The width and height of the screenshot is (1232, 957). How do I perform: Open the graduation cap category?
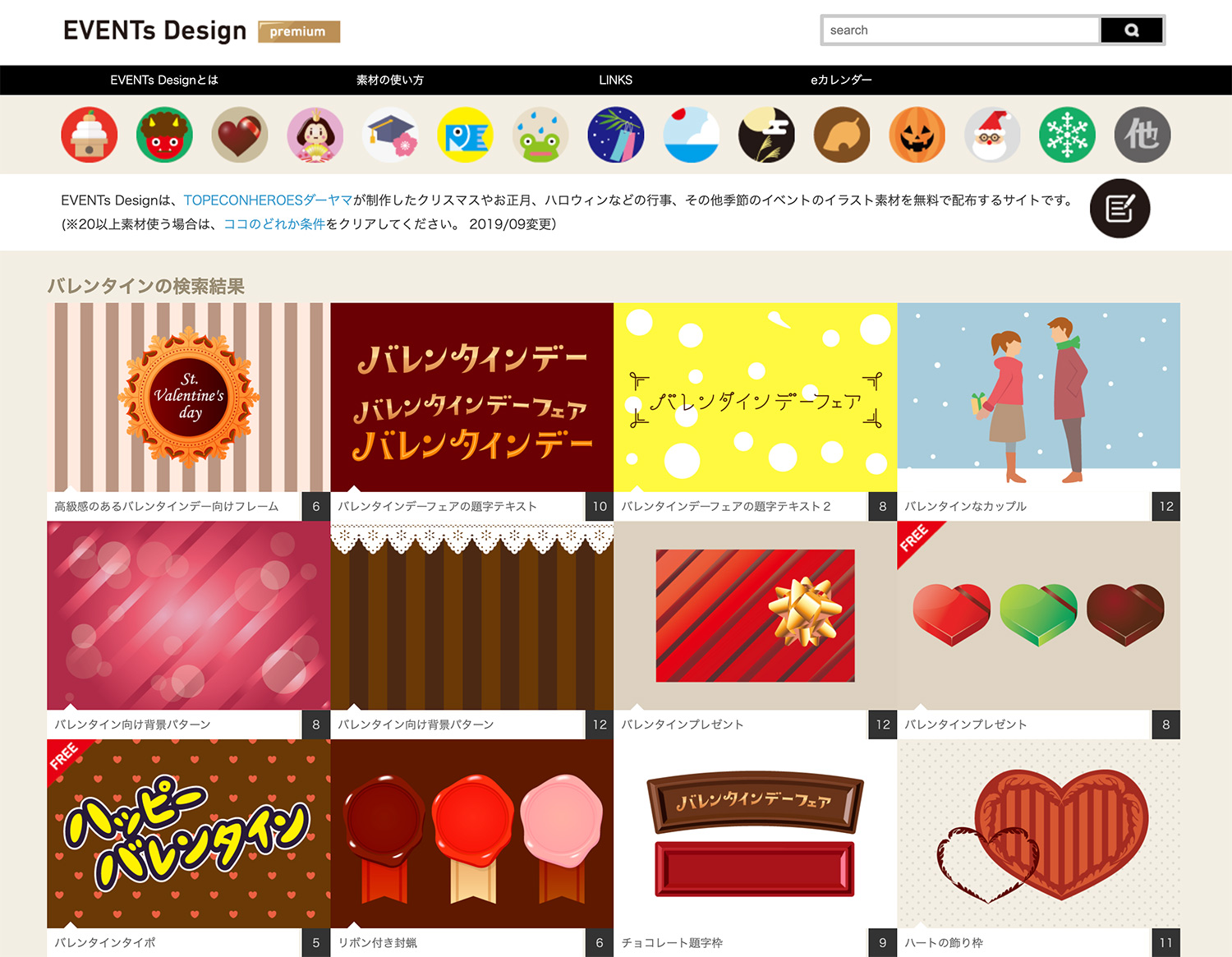(x=389, y=135)
